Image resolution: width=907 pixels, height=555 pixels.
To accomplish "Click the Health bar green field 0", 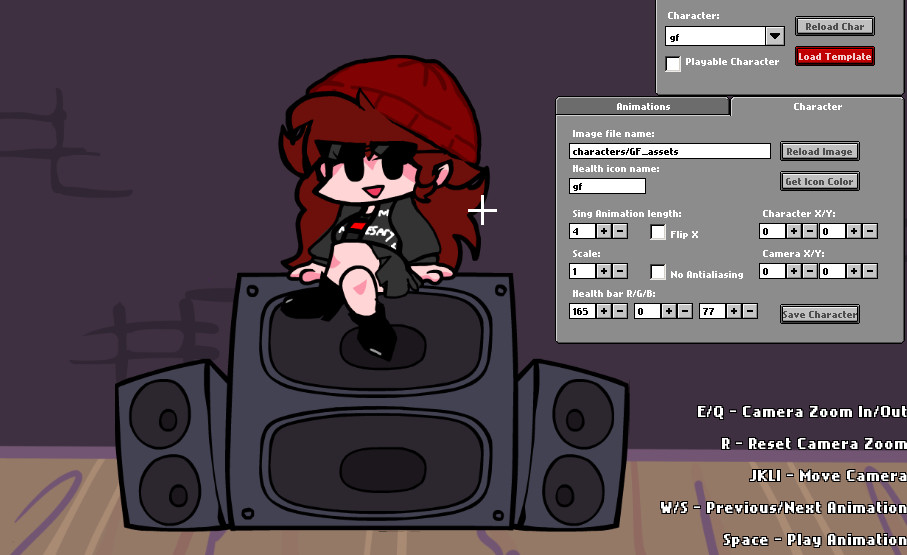I will tap(647, 311).
